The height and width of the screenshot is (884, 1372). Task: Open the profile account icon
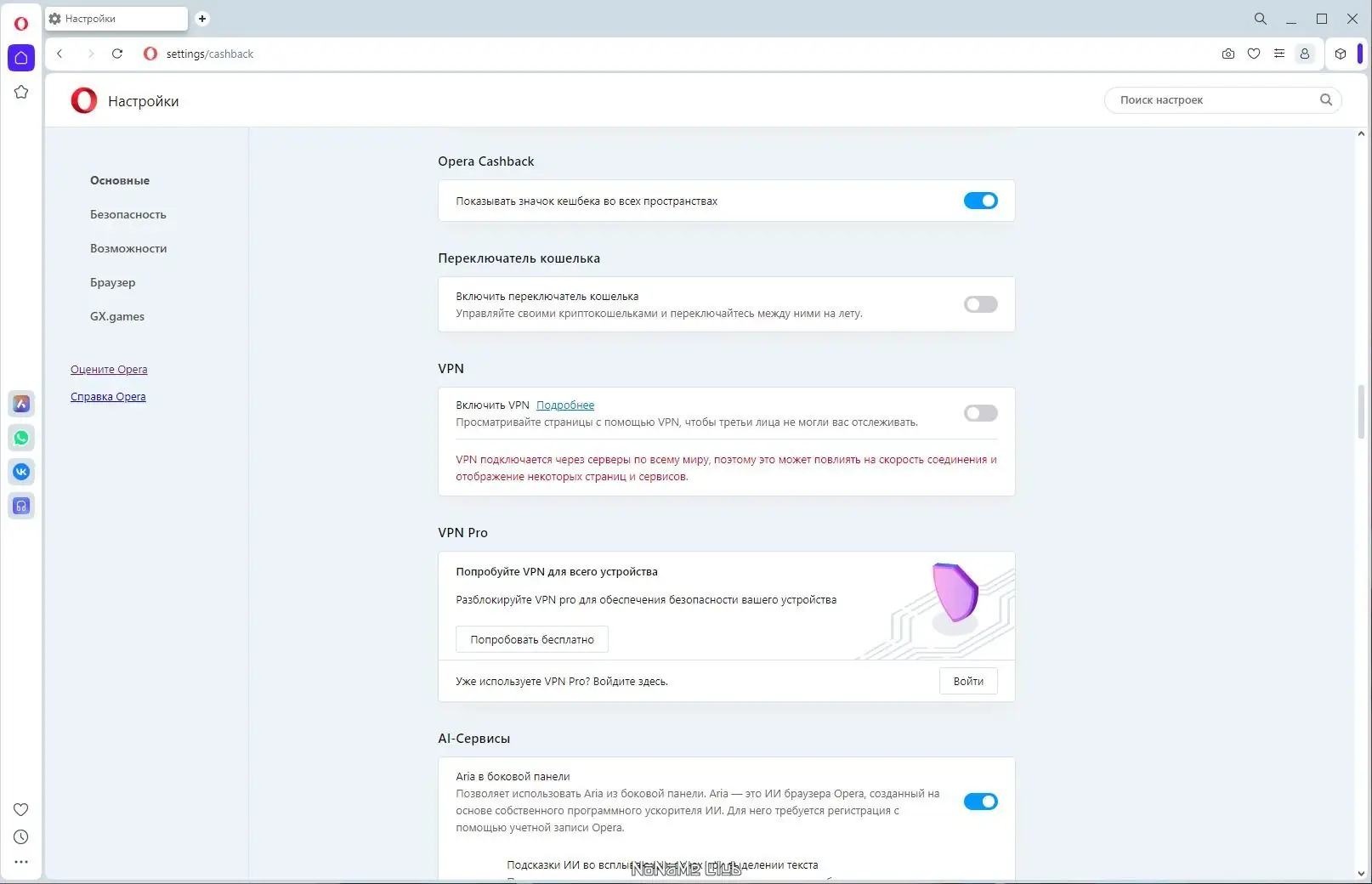point(1305,54)
